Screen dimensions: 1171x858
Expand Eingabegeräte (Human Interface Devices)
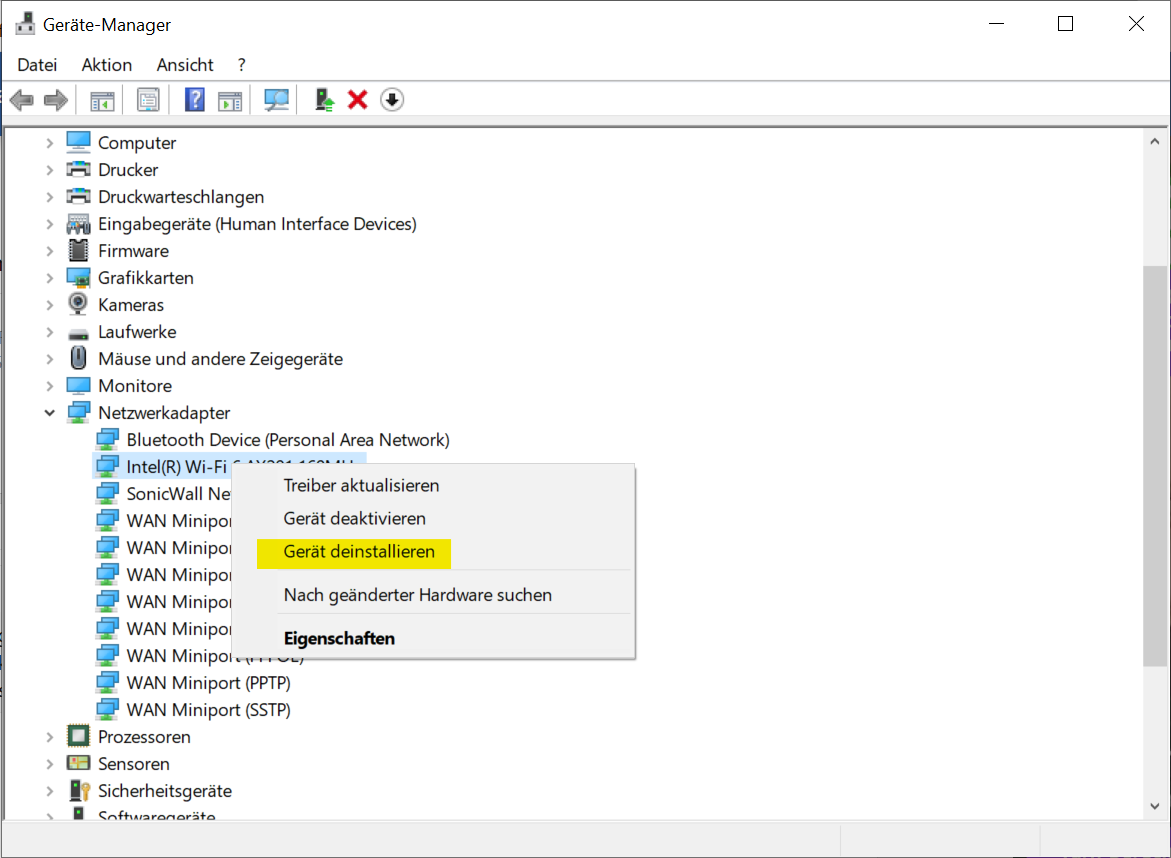point(49,224)
